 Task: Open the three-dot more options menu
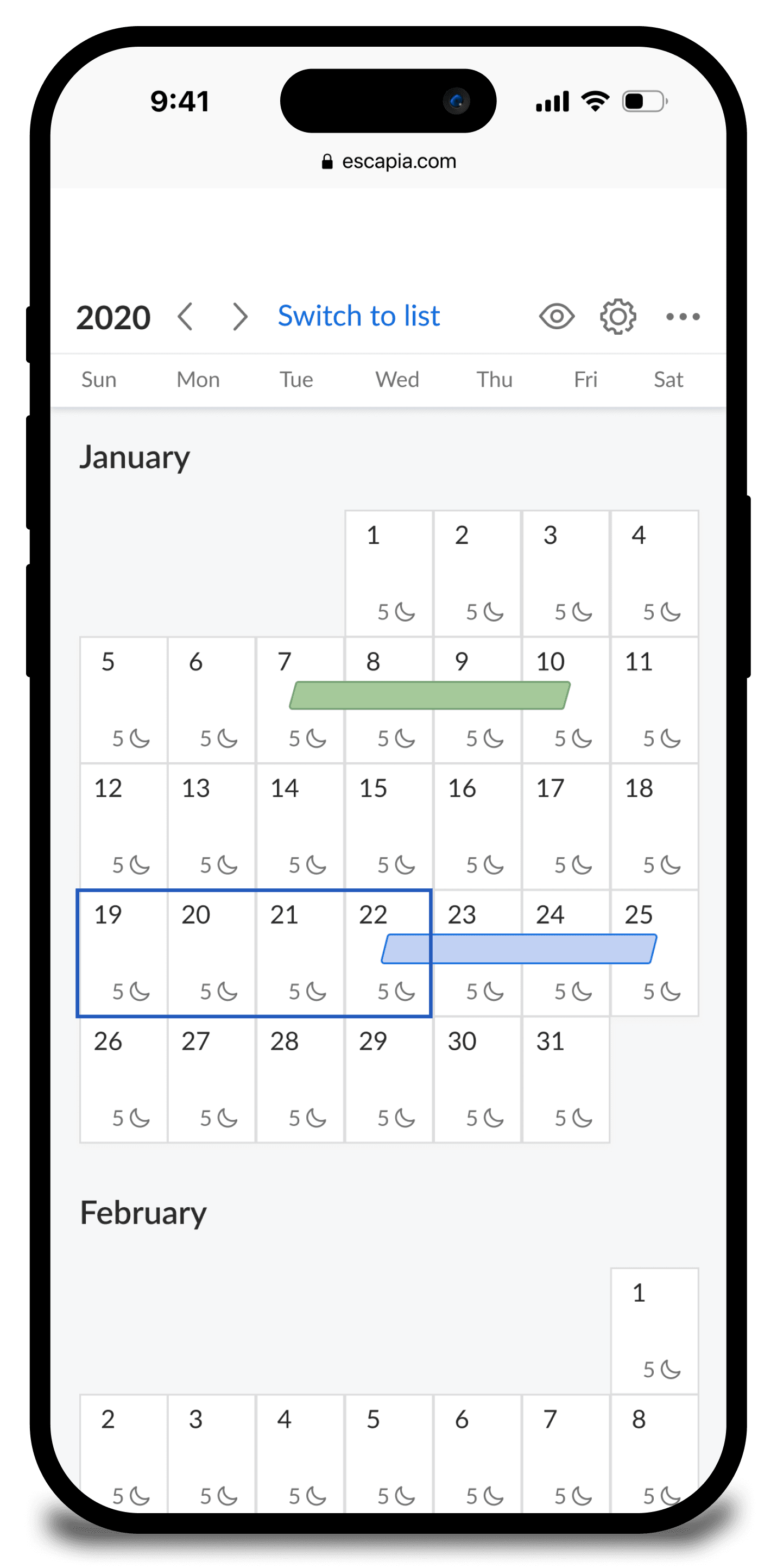click(x=683, y=317)
